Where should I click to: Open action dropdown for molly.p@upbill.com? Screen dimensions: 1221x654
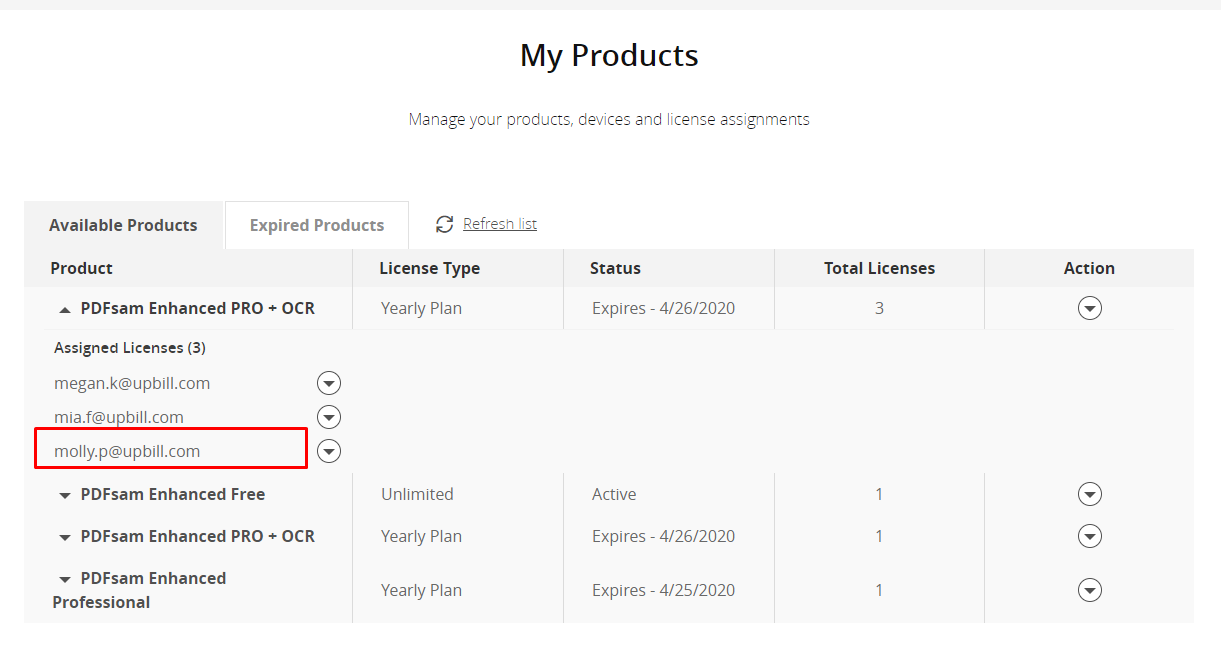click(x=329, y=451)
